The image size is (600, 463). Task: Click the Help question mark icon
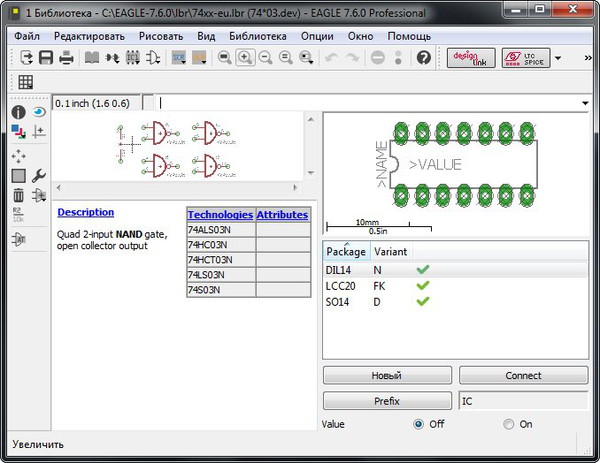(423, 58)
